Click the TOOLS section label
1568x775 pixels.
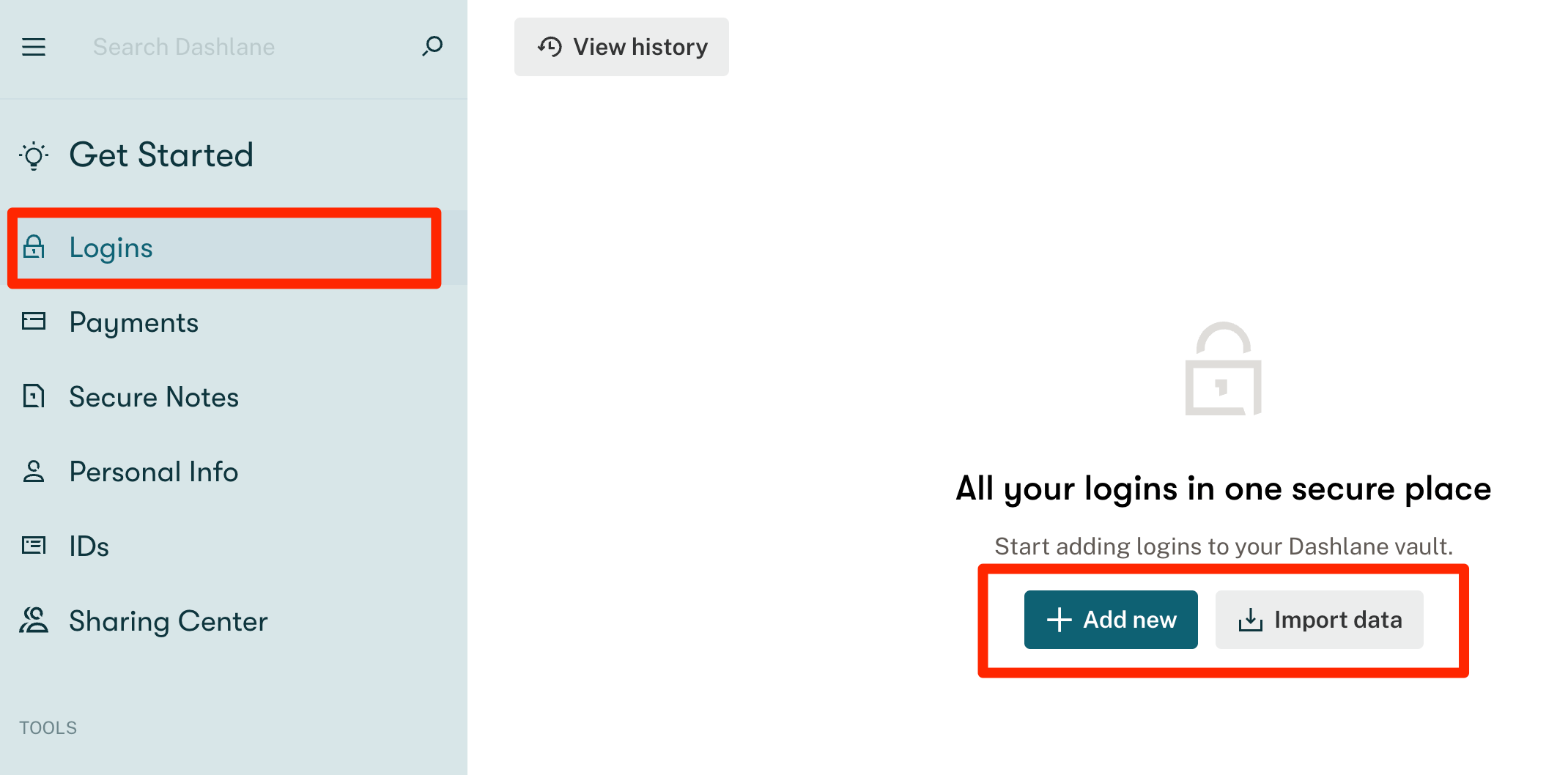pos(48,727)
